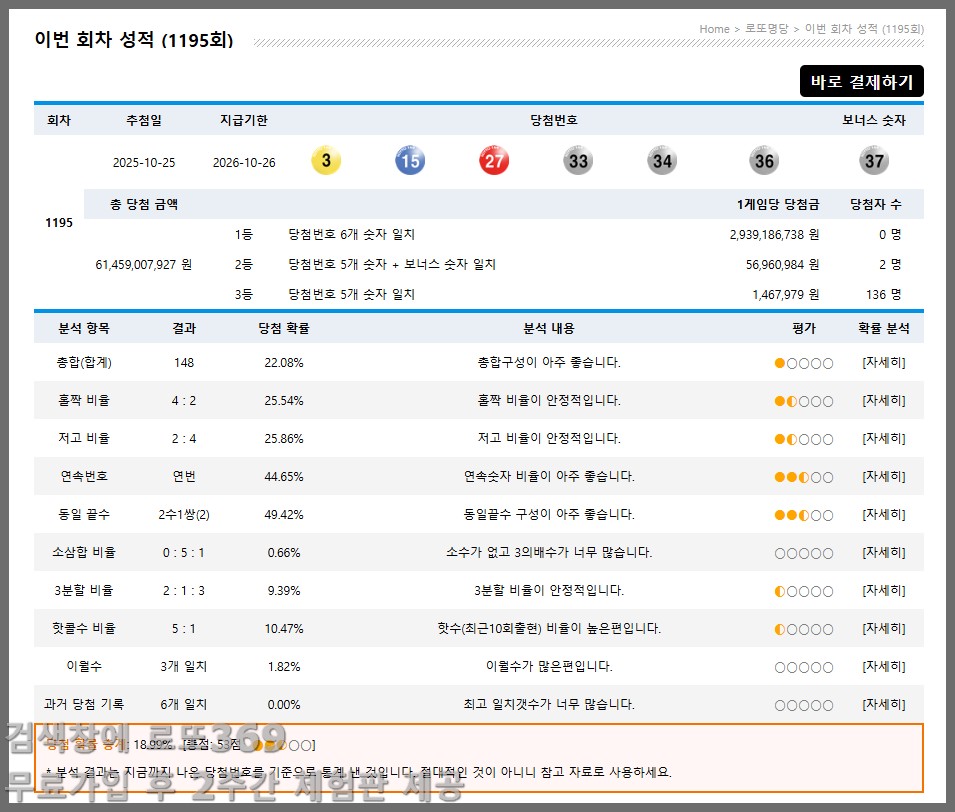Viewport: 955px width, 812px height.
Task: Click the yellow ball number 3
Action: [326, 160]
